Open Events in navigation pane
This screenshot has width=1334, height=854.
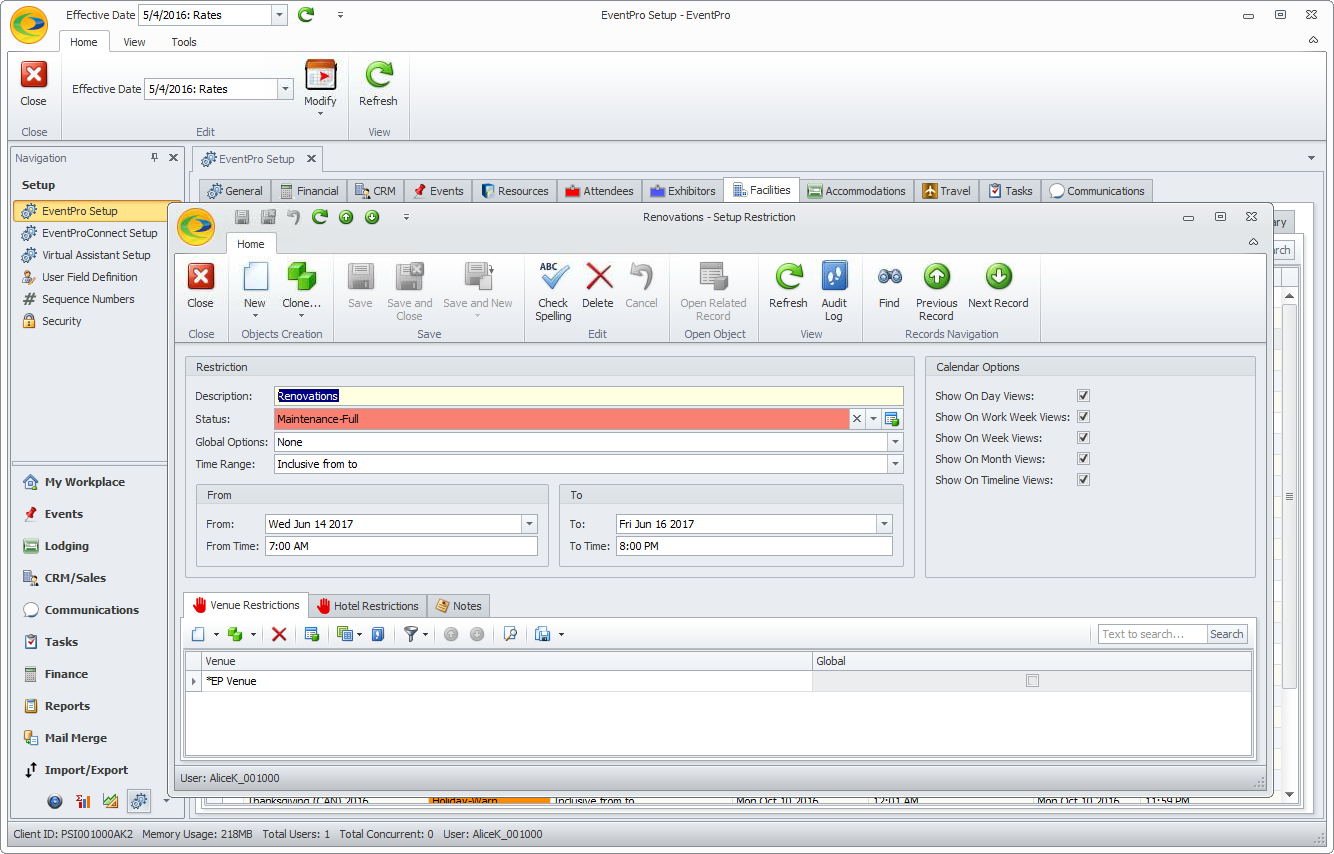pos(64,514)
